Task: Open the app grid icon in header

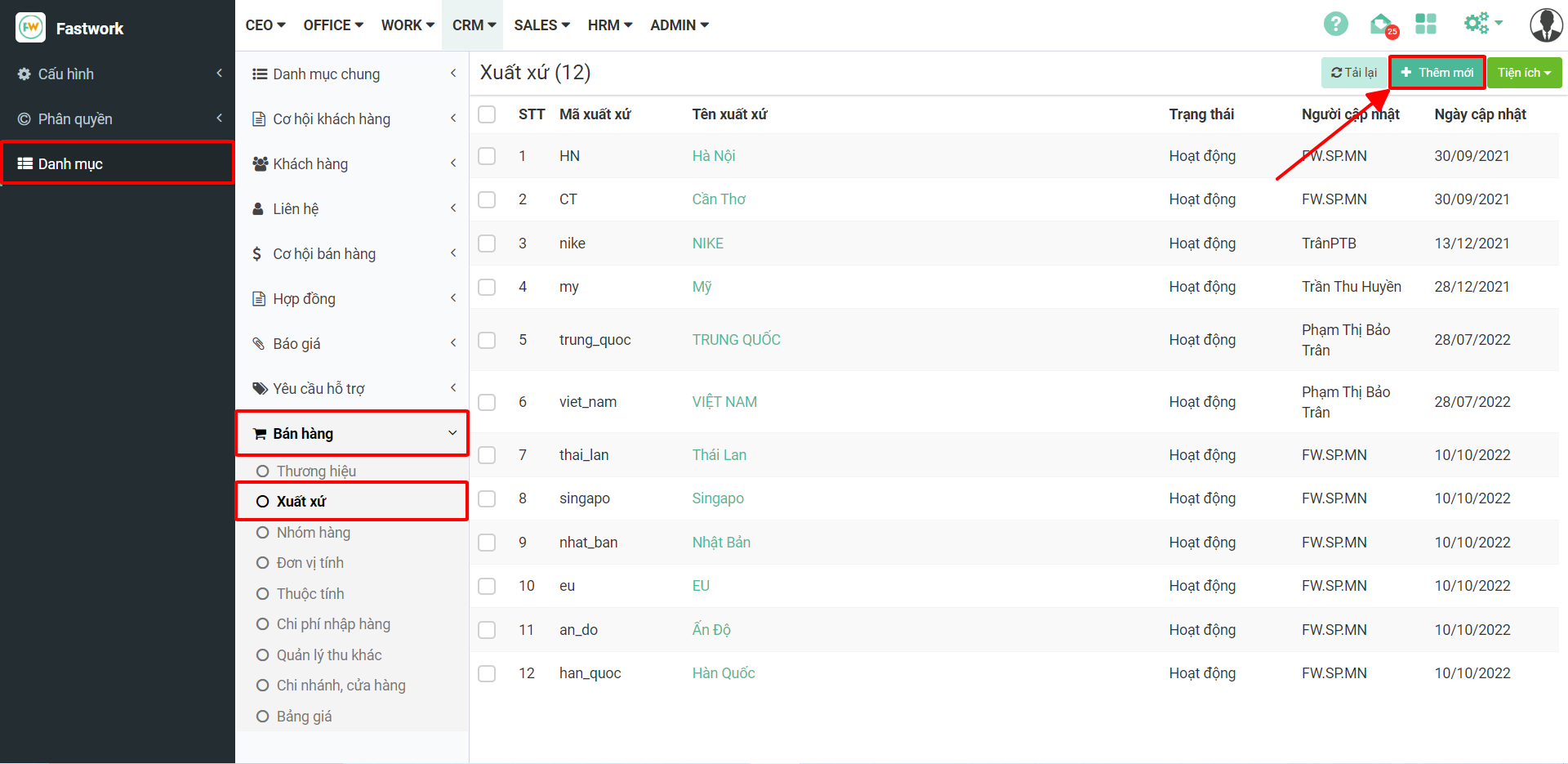Action: 1426,25
